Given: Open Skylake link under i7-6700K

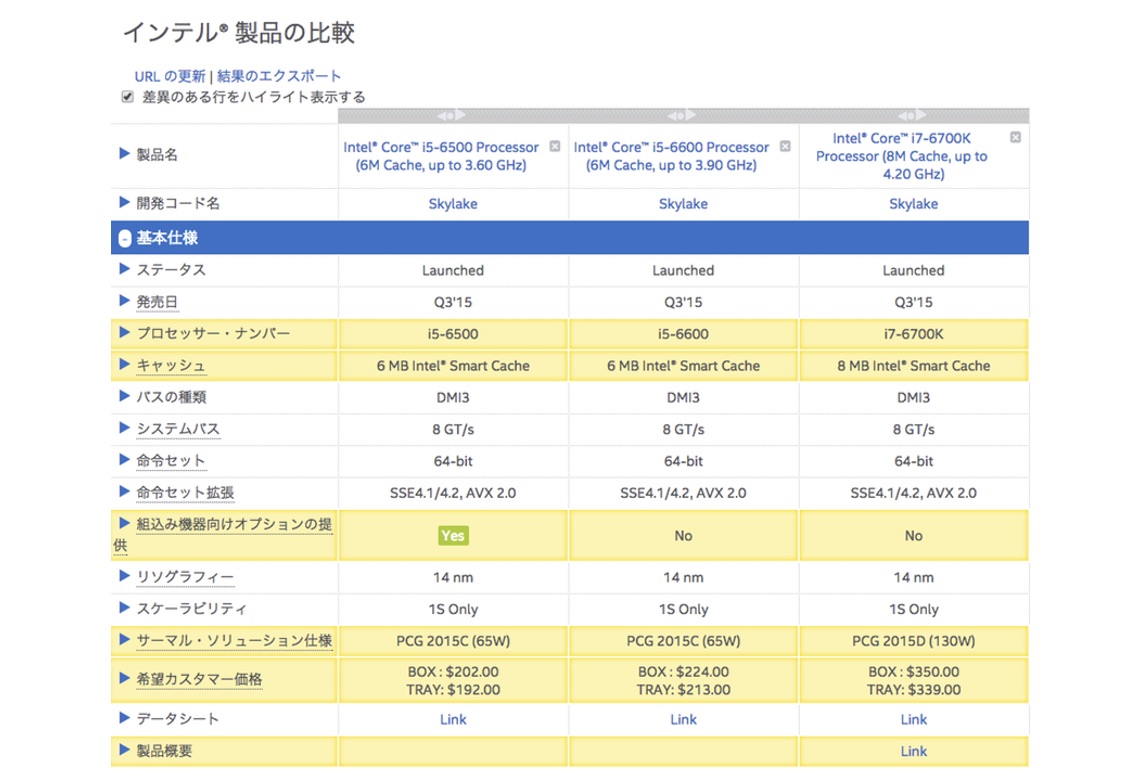Looking at the screenshot, I should pyautogui.click(x=913, y=204).
